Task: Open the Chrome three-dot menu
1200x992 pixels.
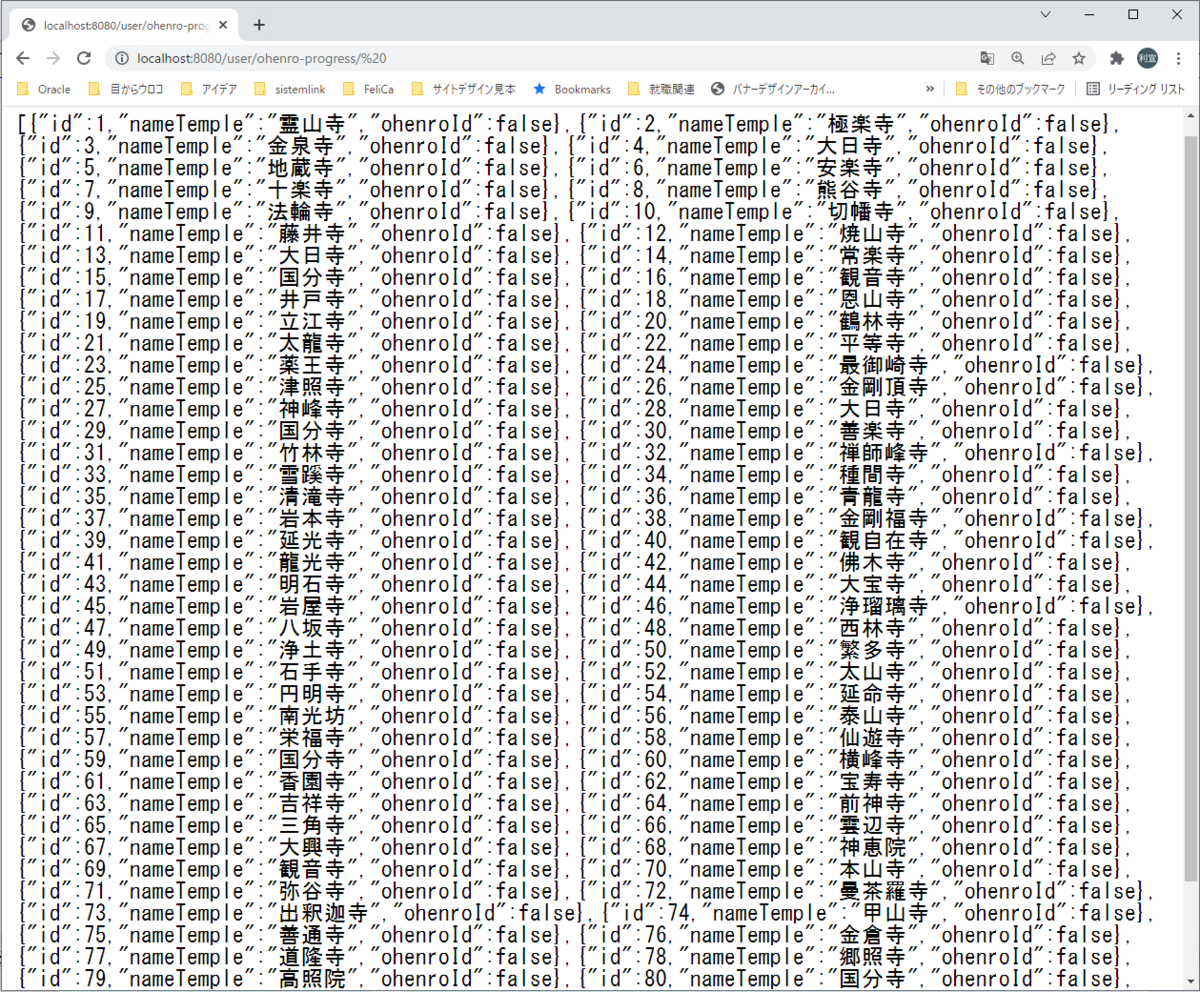Action: 1180,59
